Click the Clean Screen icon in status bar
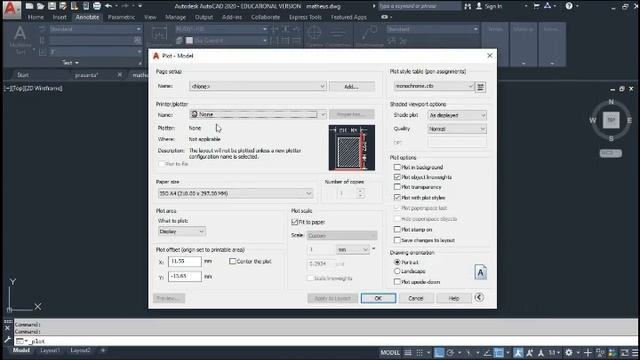Viewport: 640px width, 360px height. click(624, 353)
